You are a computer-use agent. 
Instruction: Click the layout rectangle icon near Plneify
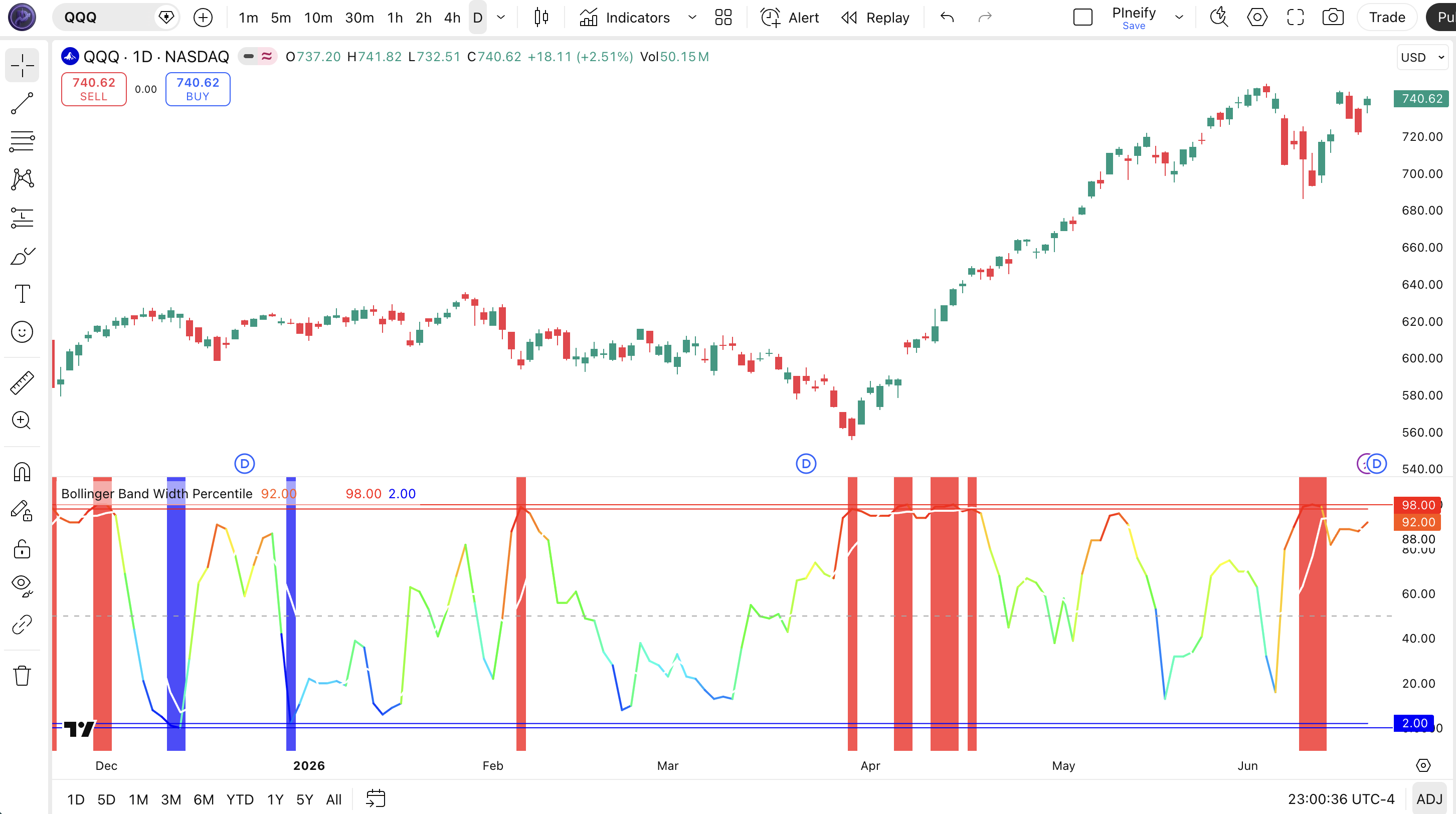1082,18
